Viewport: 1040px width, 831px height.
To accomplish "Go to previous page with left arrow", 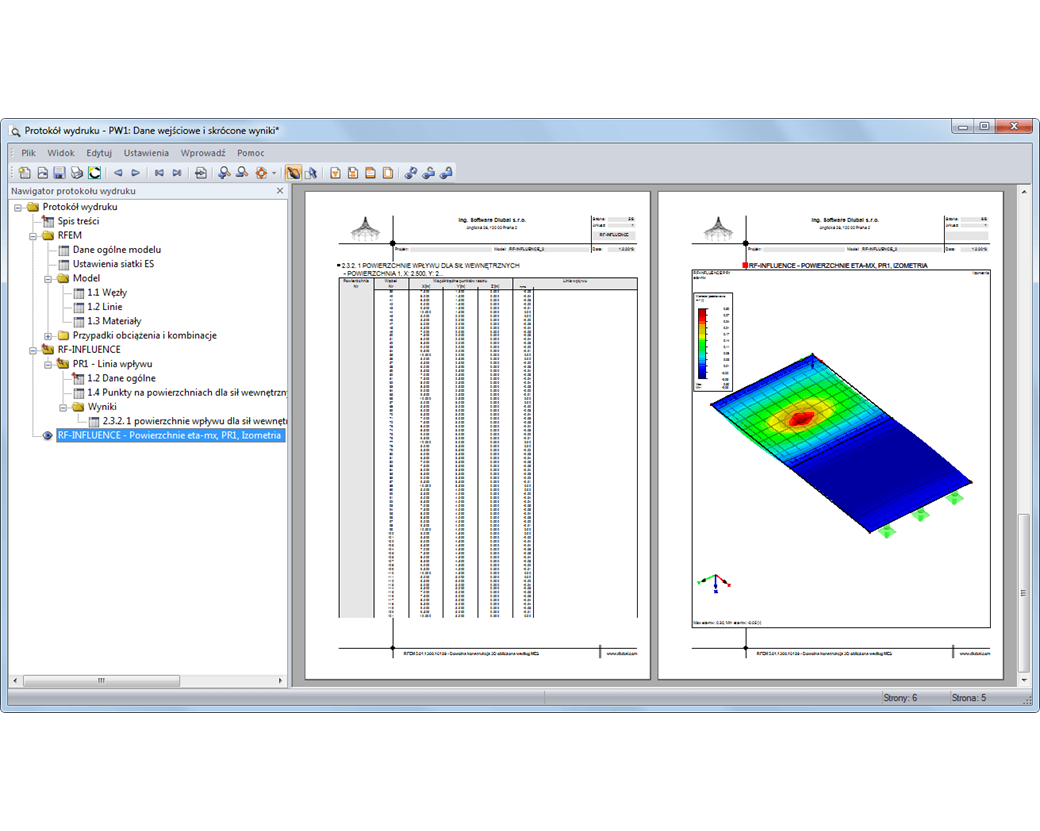I will click(118, 173).
